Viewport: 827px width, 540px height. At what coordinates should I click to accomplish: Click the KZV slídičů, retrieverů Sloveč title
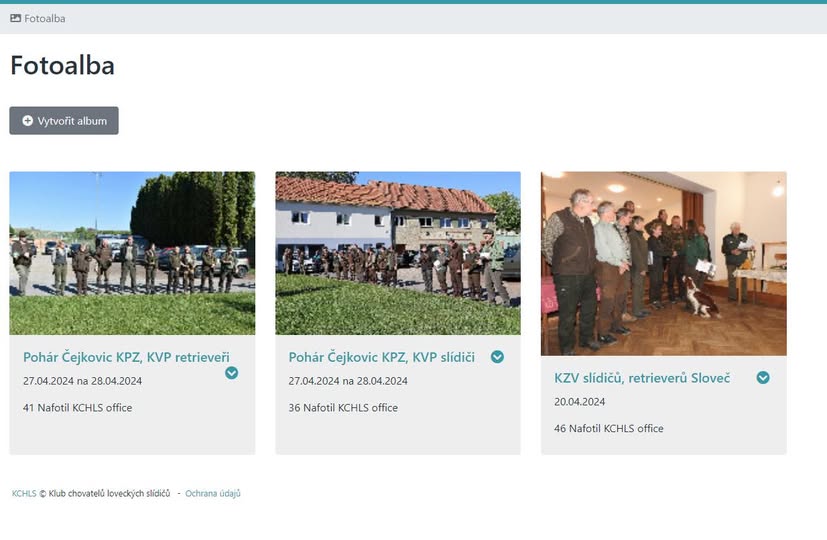click(642, 378)
